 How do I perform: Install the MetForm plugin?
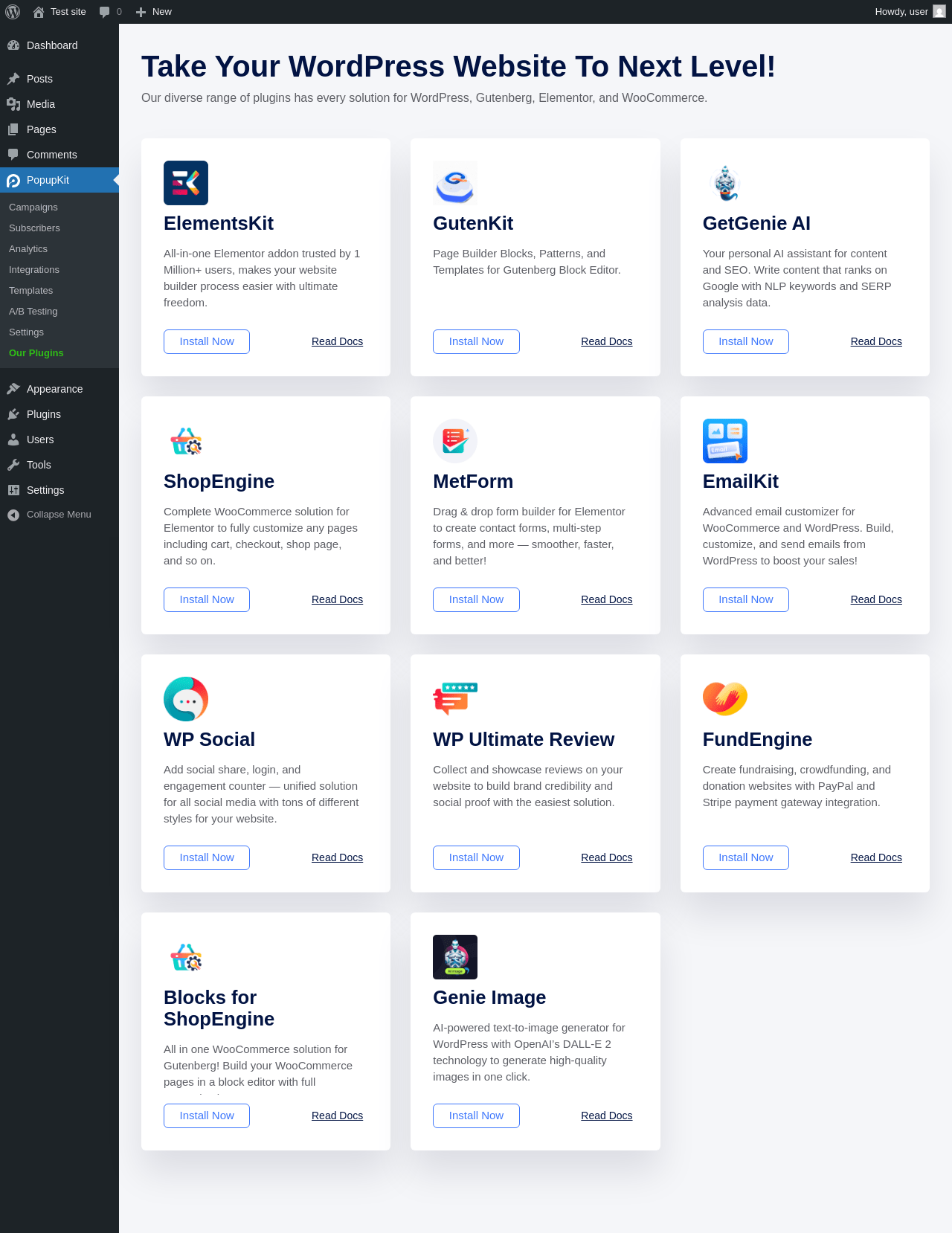click(x=476, y=599)
